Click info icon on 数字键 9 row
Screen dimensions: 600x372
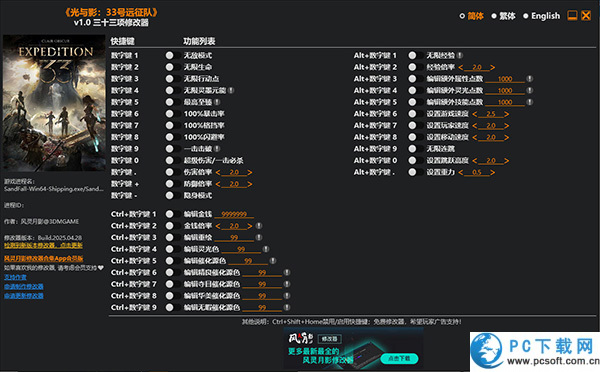tap(217, 149)
